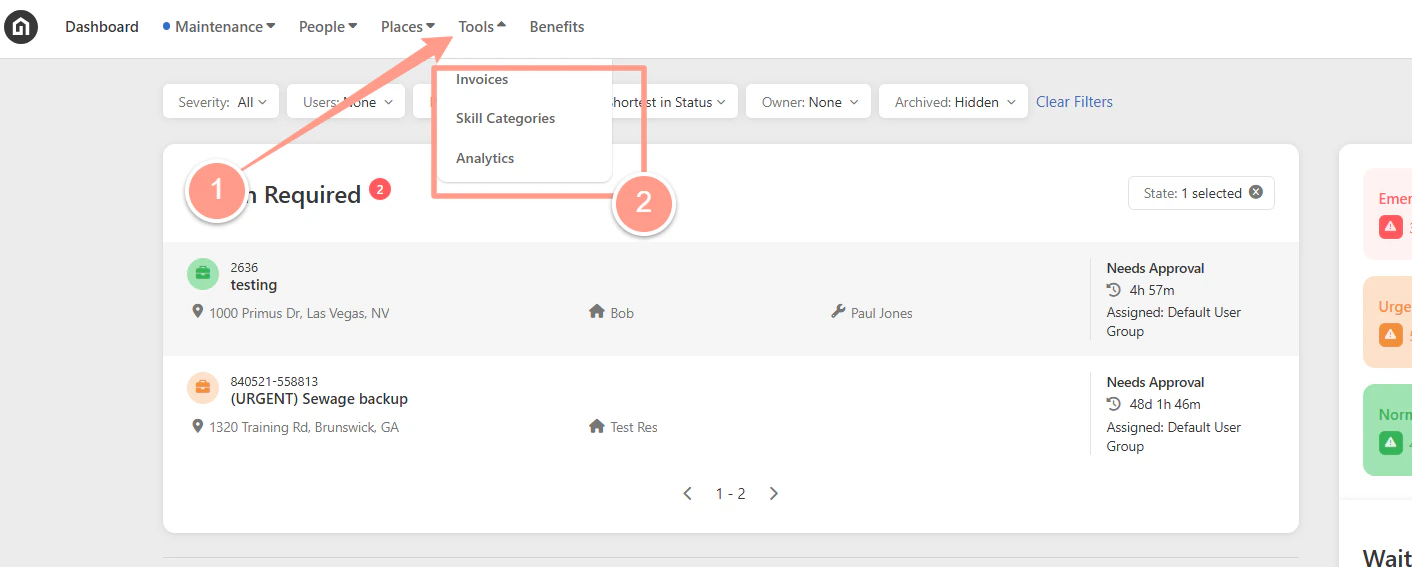This screenshot has width=1412, height=567.
Task: Click the Normal severity warning icon
Action: tap(1391, 442)
